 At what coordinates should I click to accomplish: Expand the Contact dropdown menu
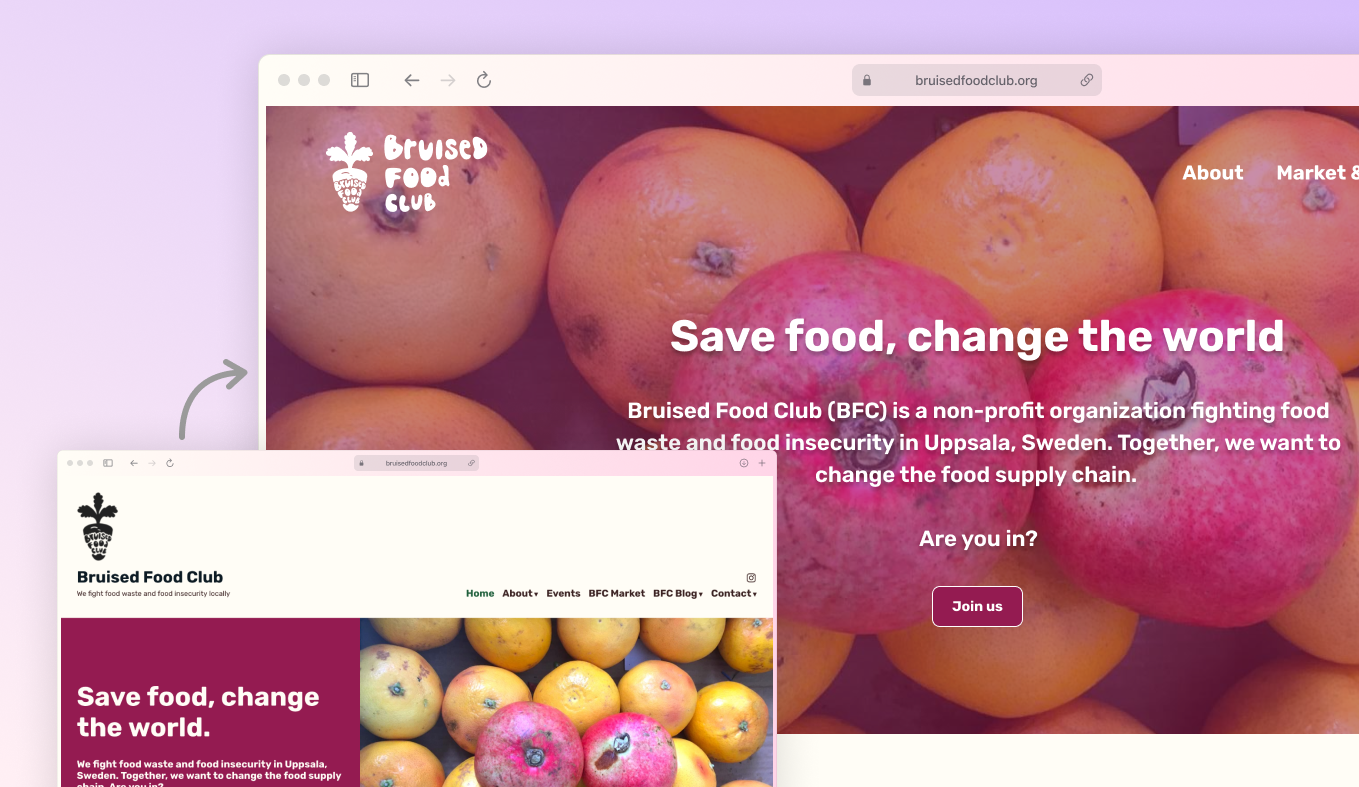734,594
